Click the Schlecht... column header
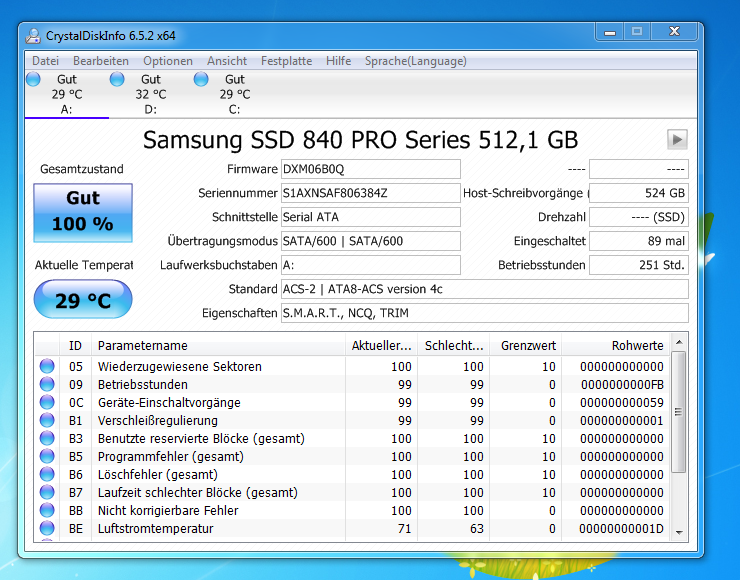740x580 pixels. point(454,345)
